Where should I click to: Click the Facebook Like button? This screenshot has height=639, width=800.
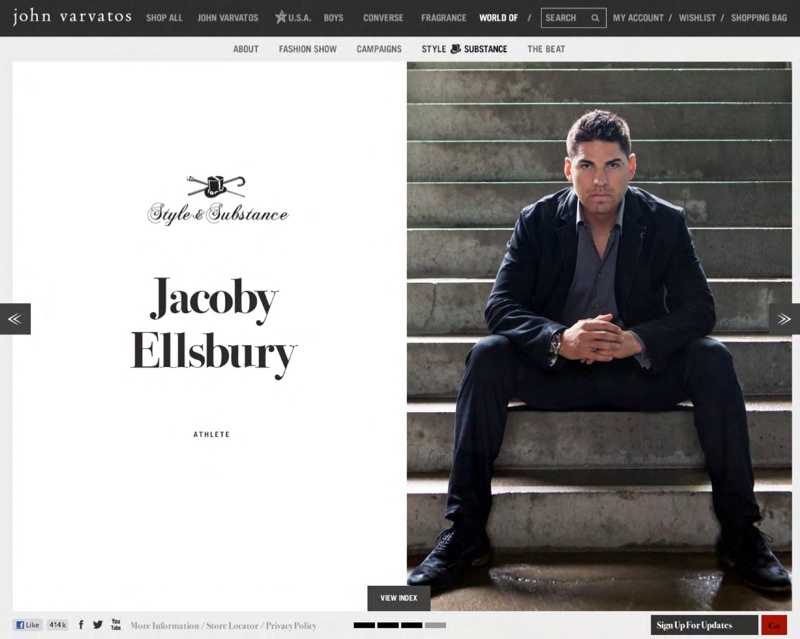pyautogui.click(x=28, y=625)
